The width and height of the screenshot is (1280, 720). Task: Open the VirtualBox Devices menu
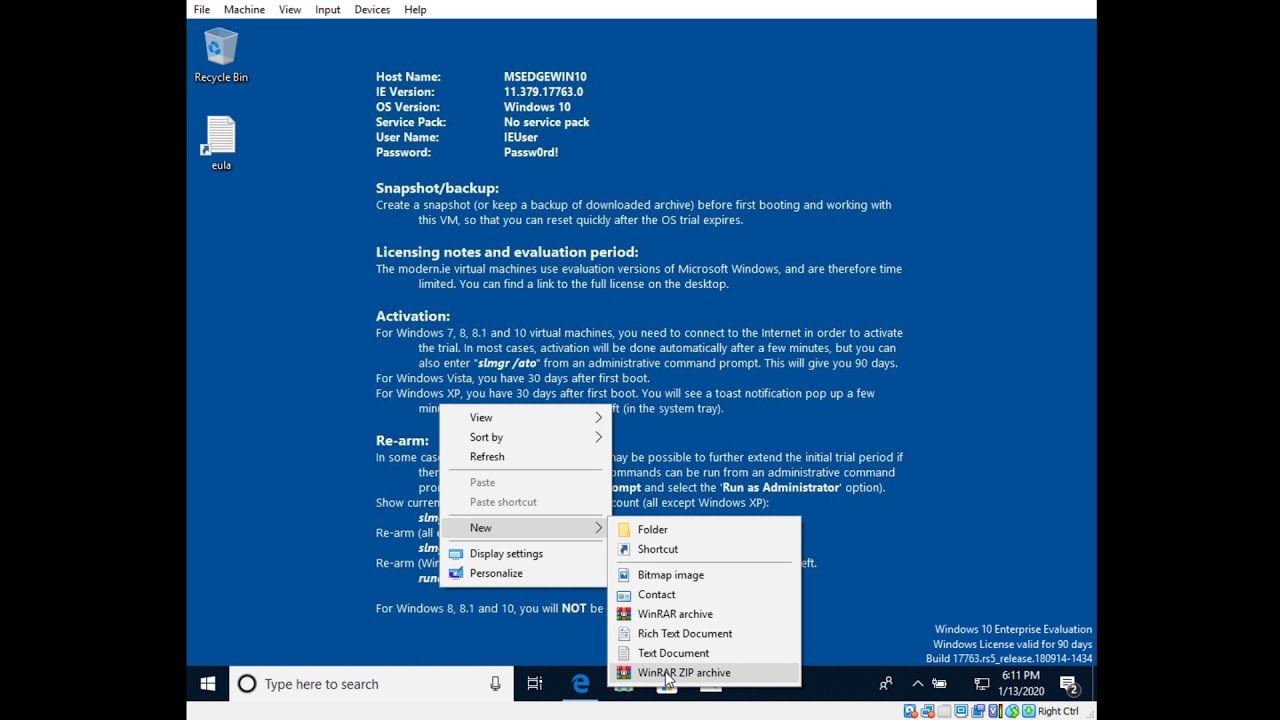[x=372, y=9]
